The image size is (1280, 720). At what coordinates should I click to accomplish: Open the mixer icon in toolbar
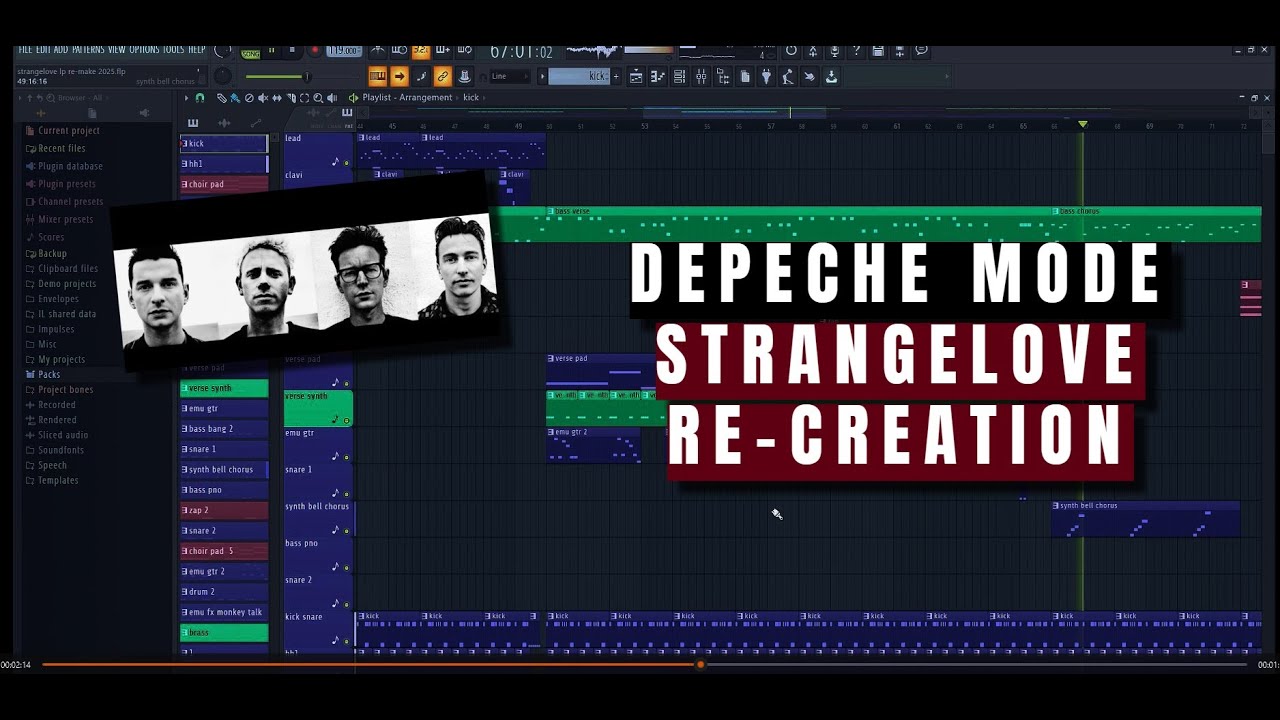pyautogui.click(x=701, y=76)
